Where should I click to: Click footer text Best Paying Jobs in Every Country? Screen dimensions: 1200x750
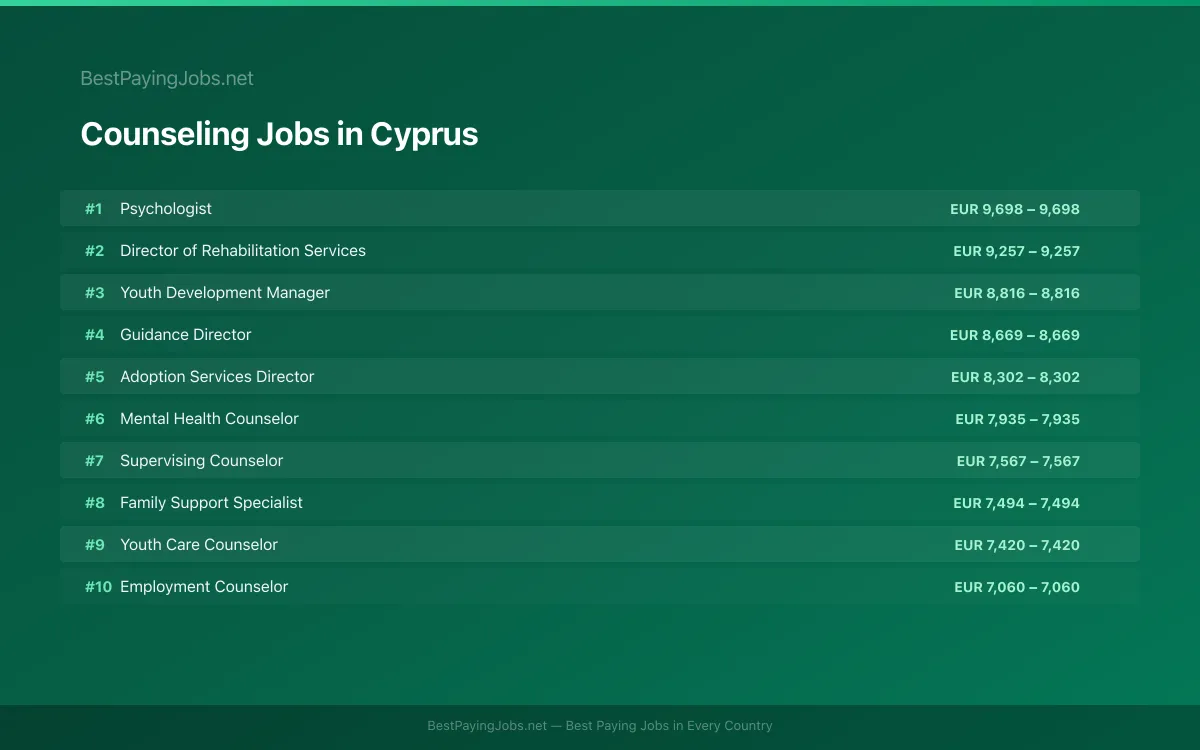tap(669, 726)
